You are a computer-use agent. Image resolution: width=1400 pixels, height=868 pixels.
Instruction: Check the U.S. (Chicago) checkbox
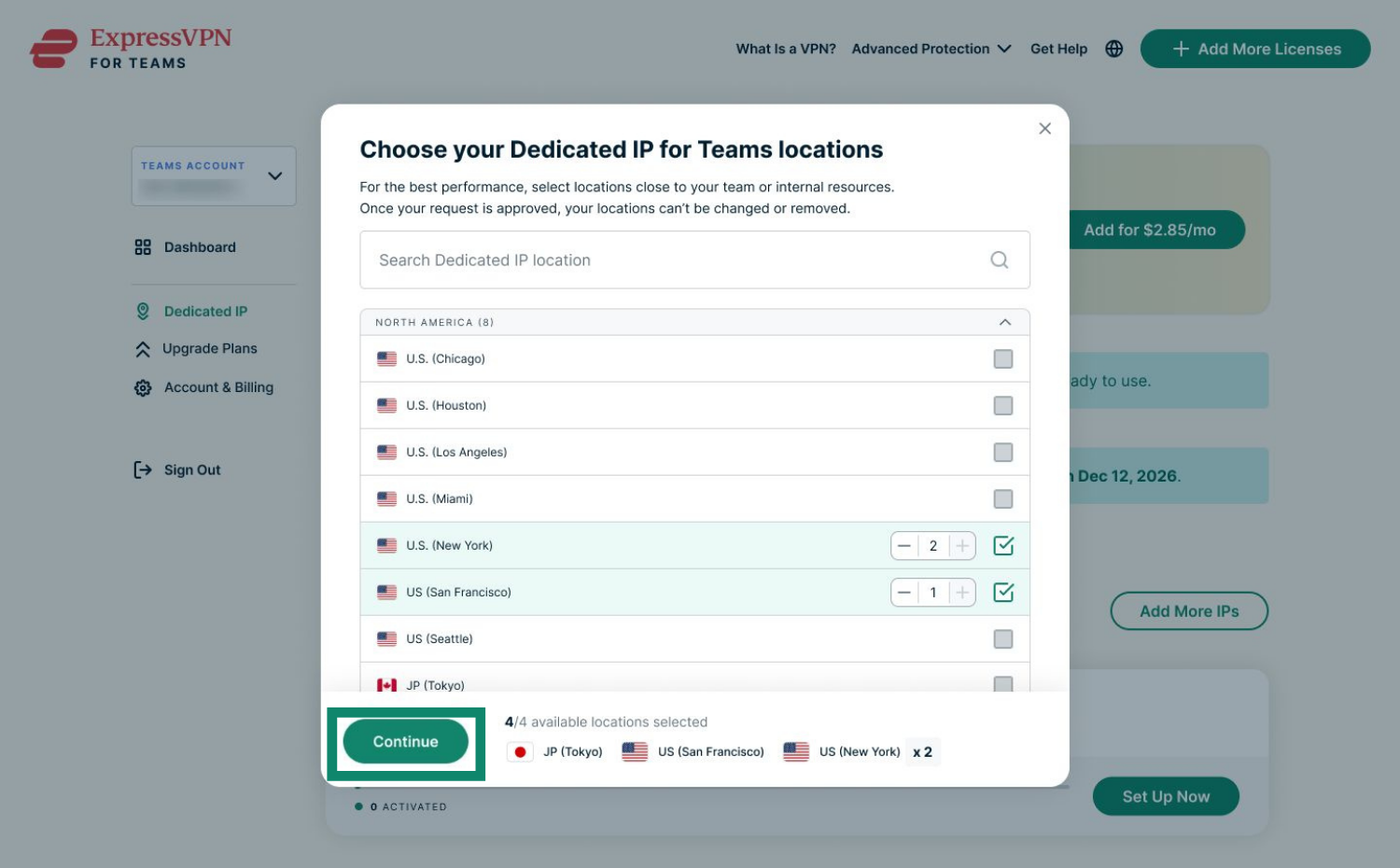point(1003,359)
